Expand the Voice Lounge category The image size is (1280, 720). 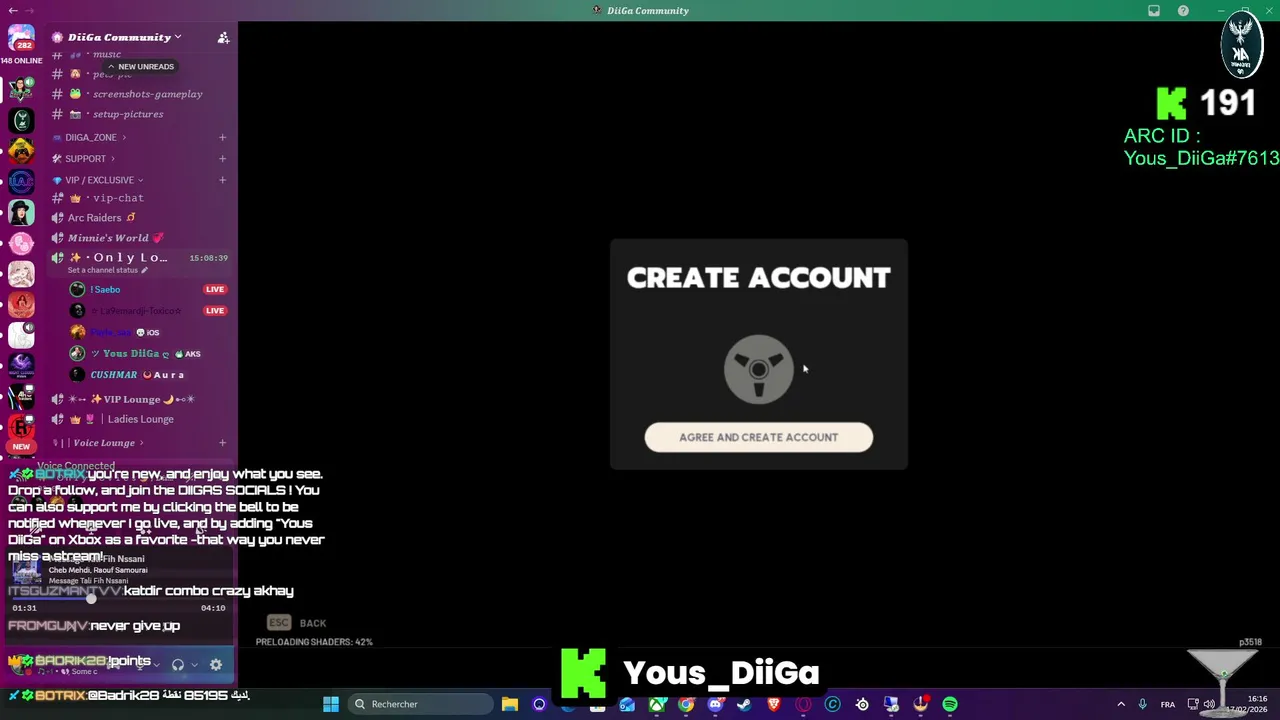click(x=100, y=442)
